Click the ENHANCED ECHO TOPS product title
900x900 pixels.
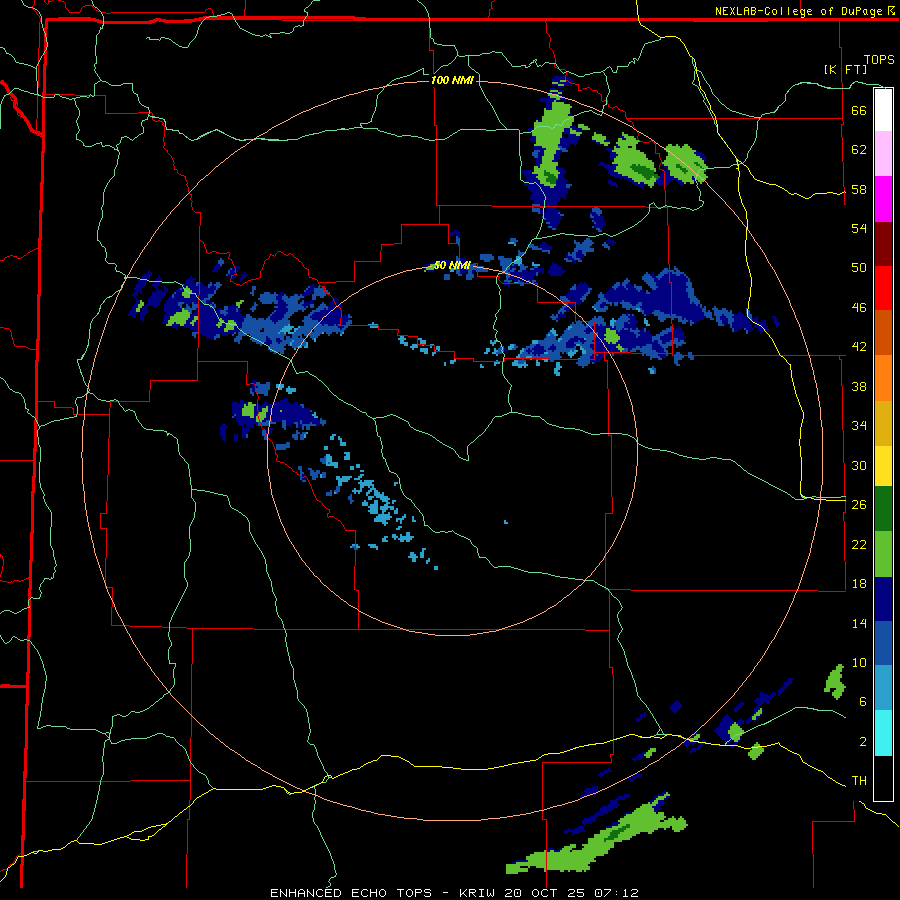[x=351, y=893]
